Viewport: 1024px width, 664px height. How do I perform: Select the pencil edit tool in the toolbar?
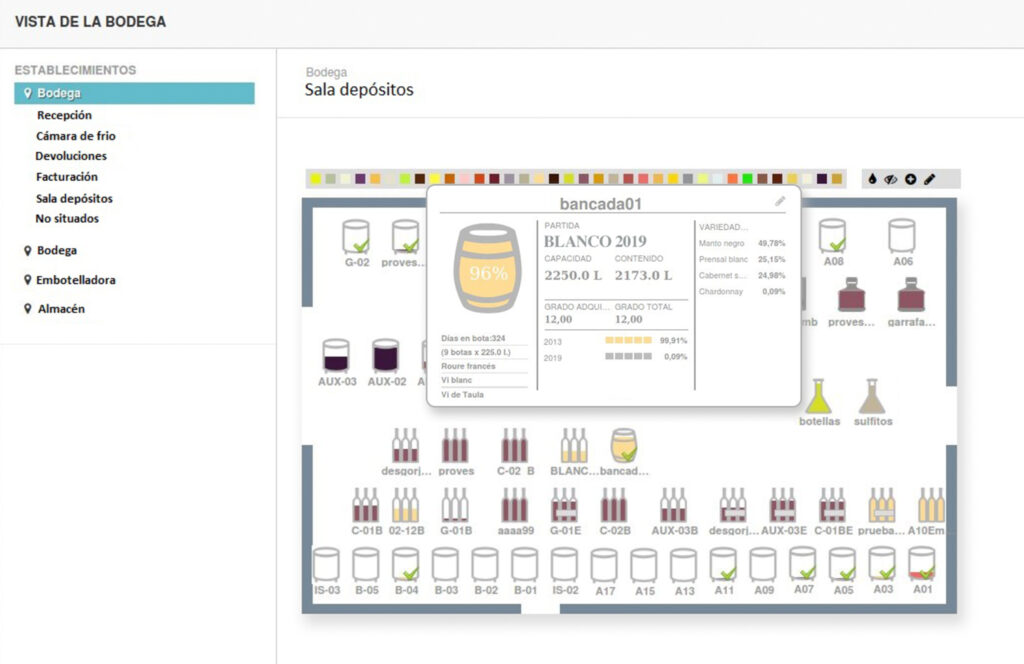pyautogui.click(x=929, y=179)
